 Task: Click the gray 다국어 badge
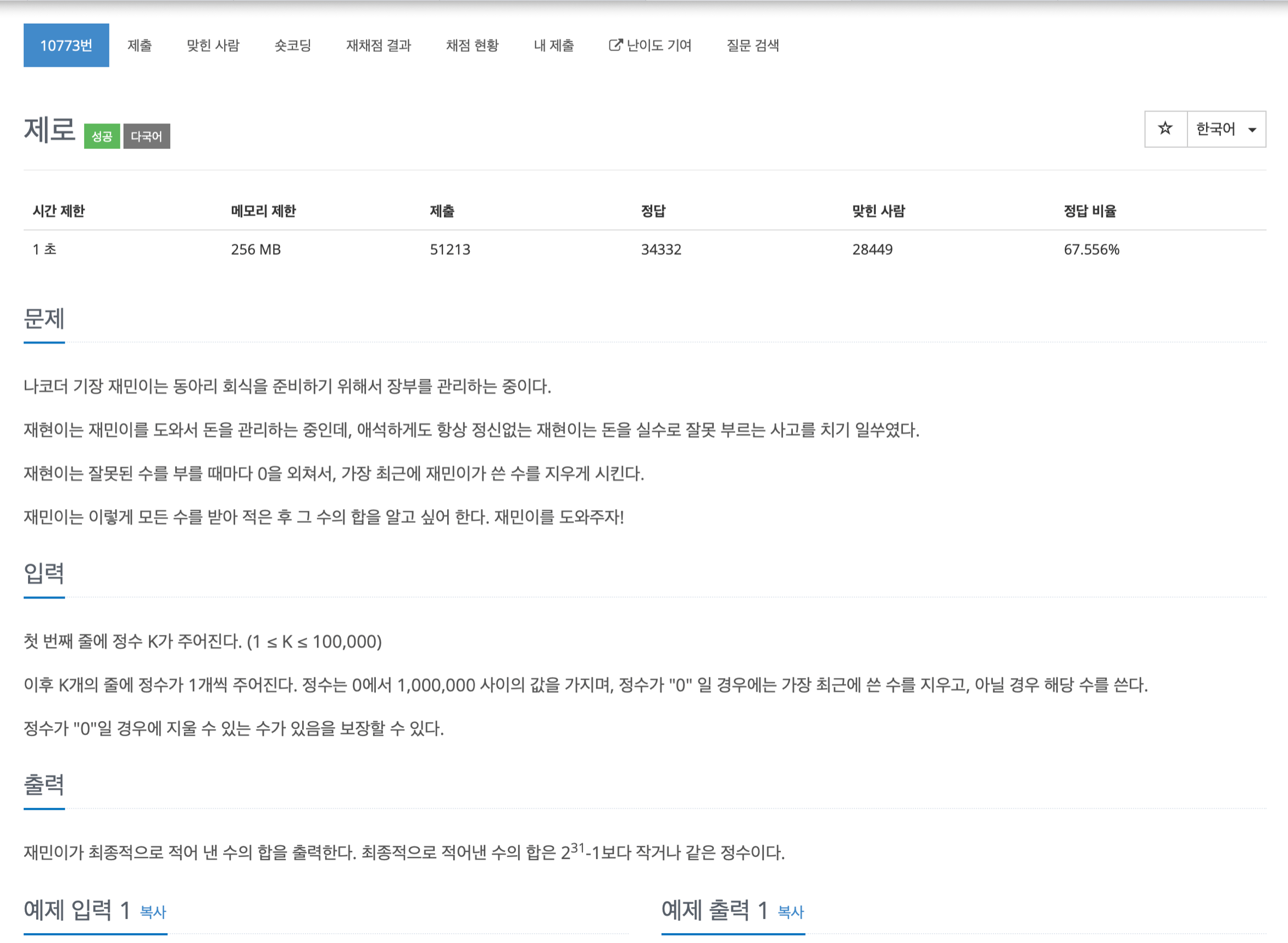tap(146, 136)
